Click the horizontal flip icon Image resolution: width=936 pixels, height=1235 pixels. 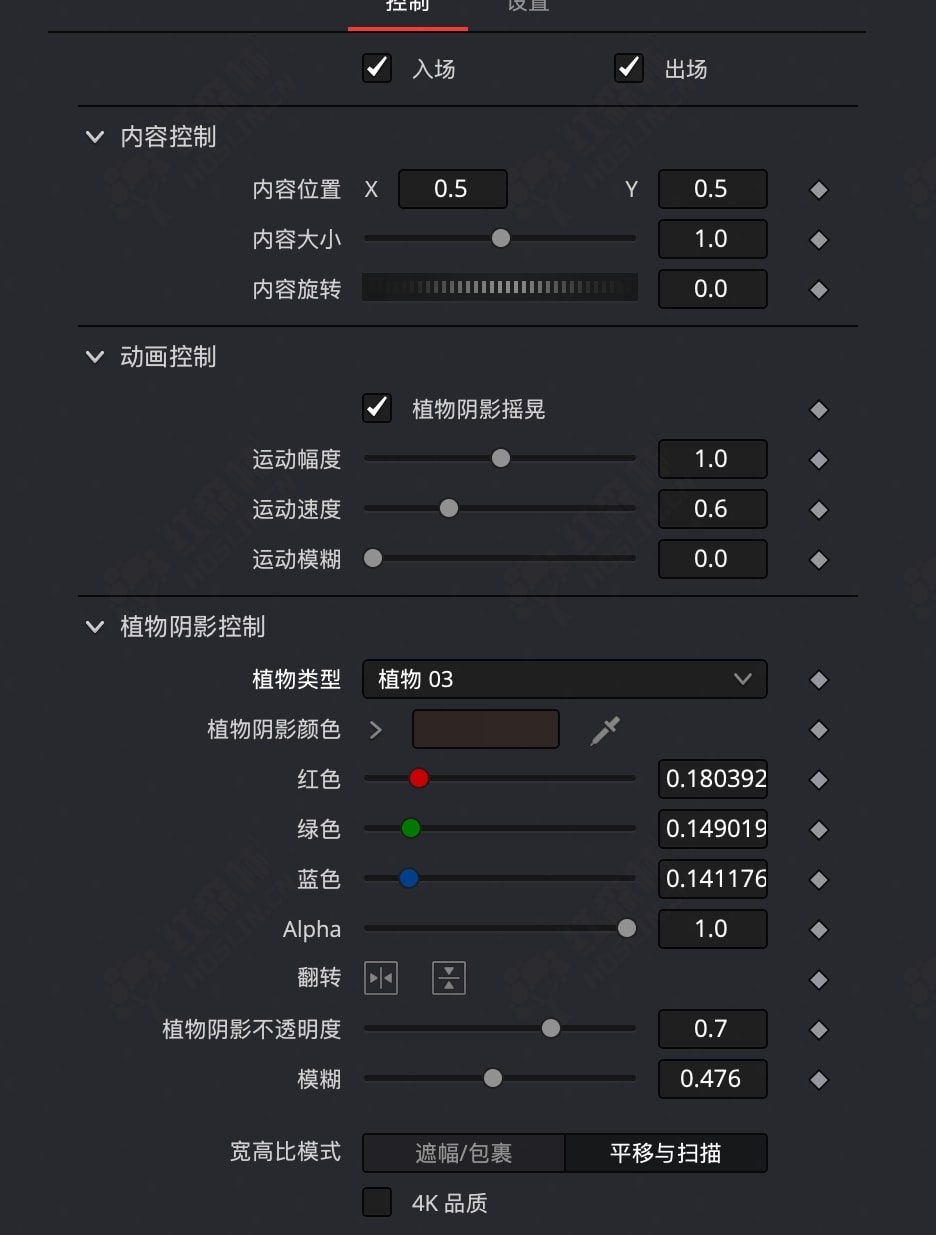[x=381, y=978]
